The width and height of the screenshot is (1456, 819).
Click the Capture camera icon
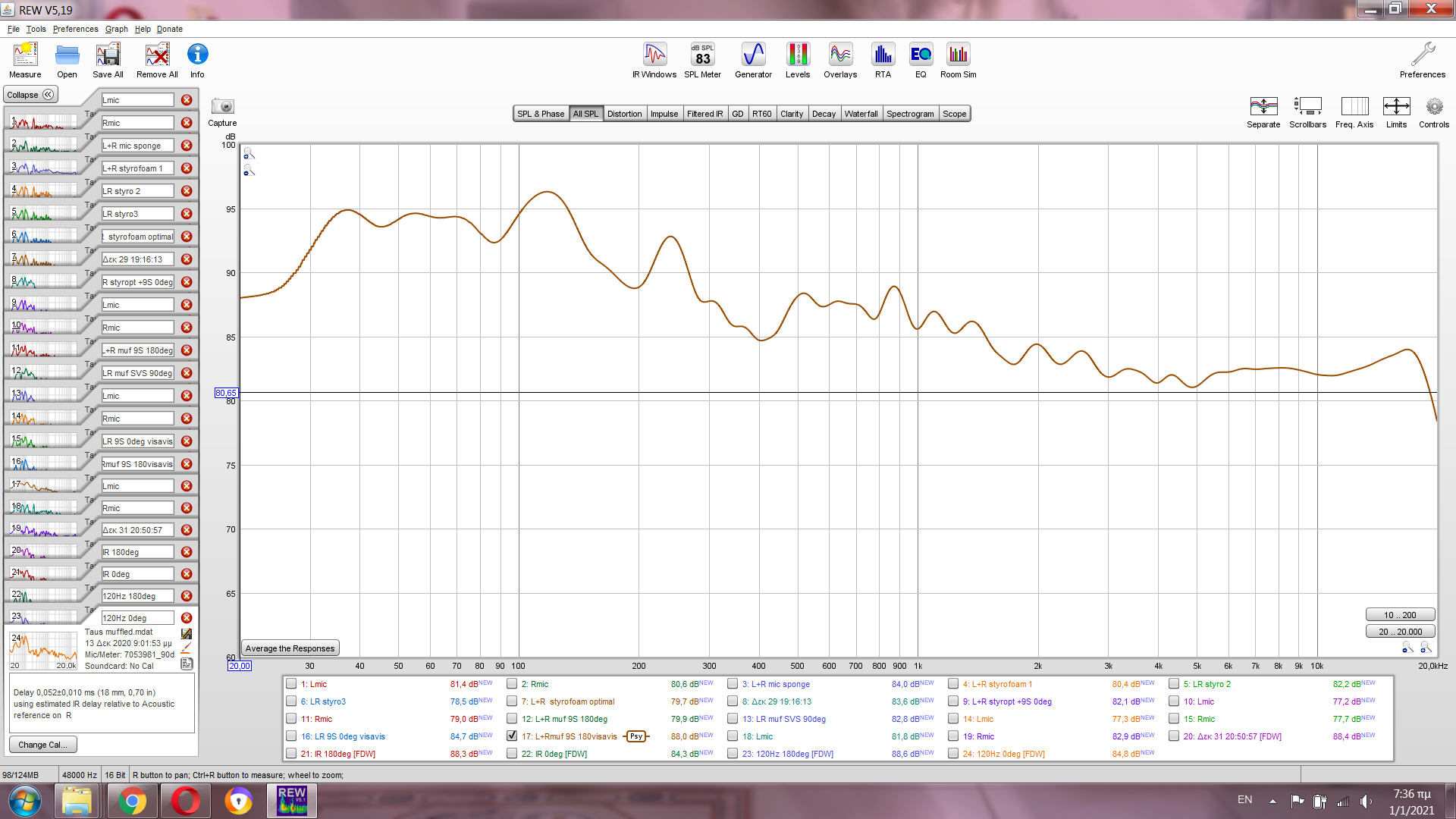tap(222, 107)
